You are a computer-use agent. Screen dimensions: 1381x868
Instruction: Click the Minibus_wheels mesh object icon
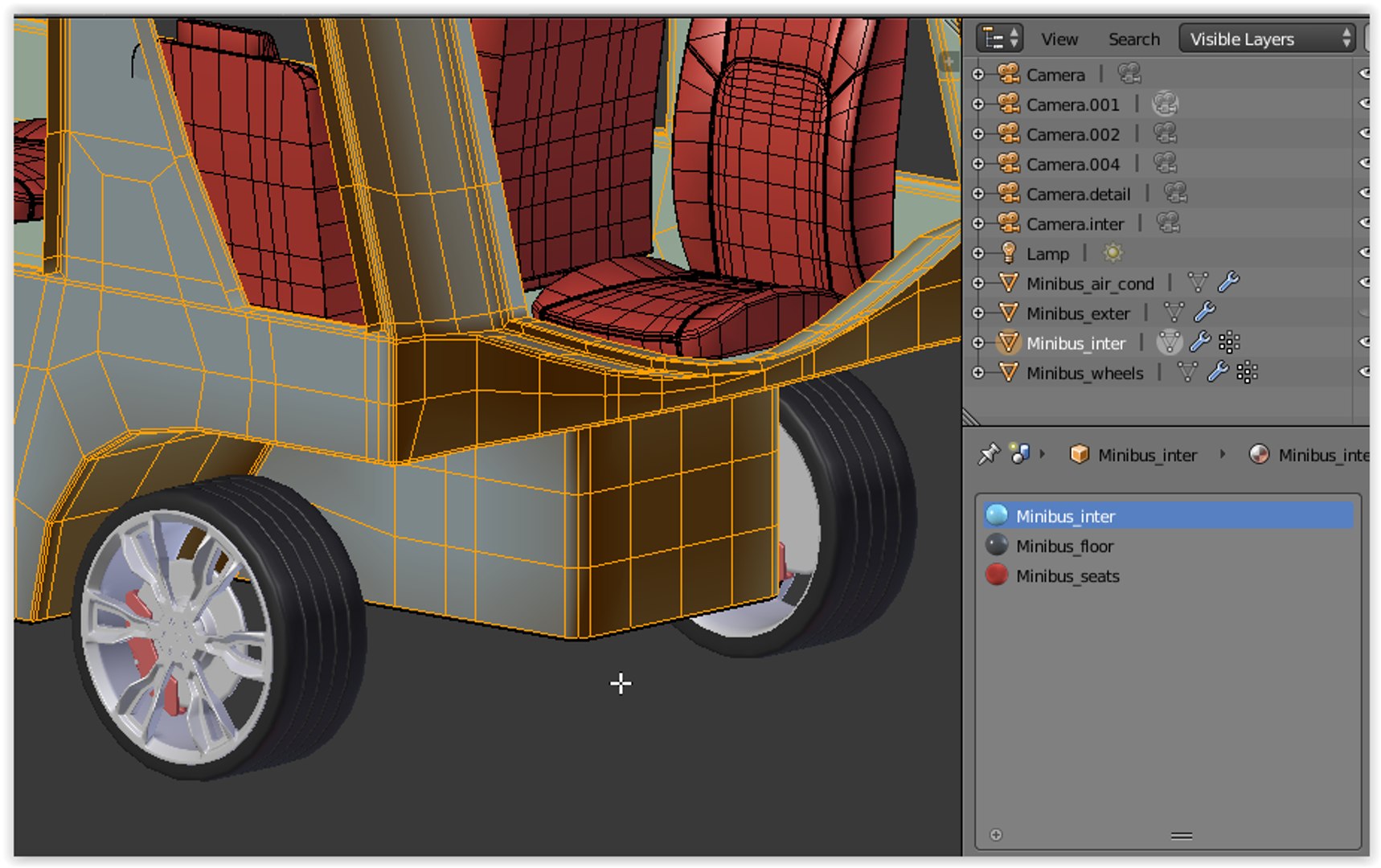coord(1008,373)
